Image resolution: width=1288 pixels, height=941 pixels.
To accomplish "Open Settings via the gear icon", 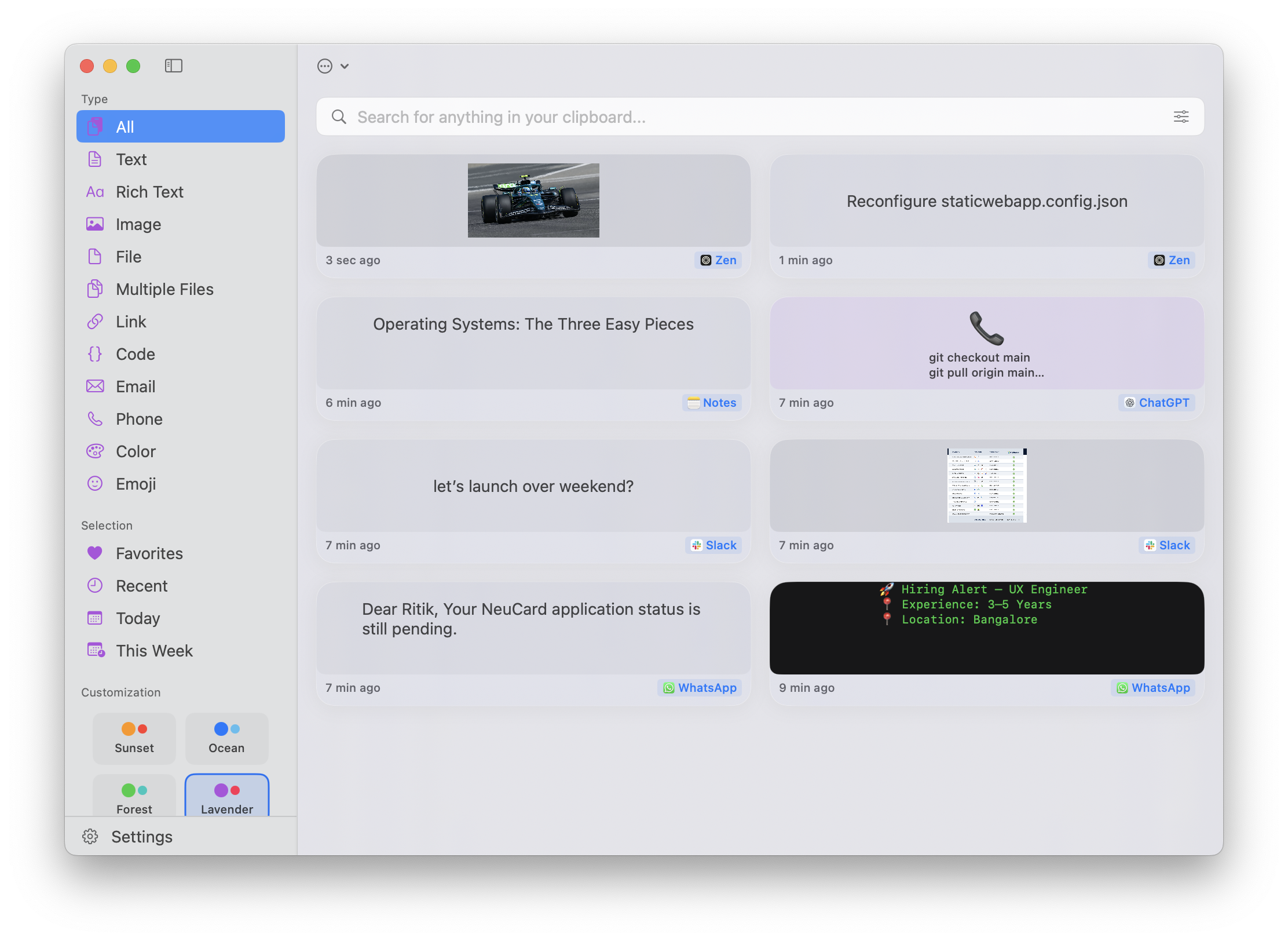I will tap(91, 836).
